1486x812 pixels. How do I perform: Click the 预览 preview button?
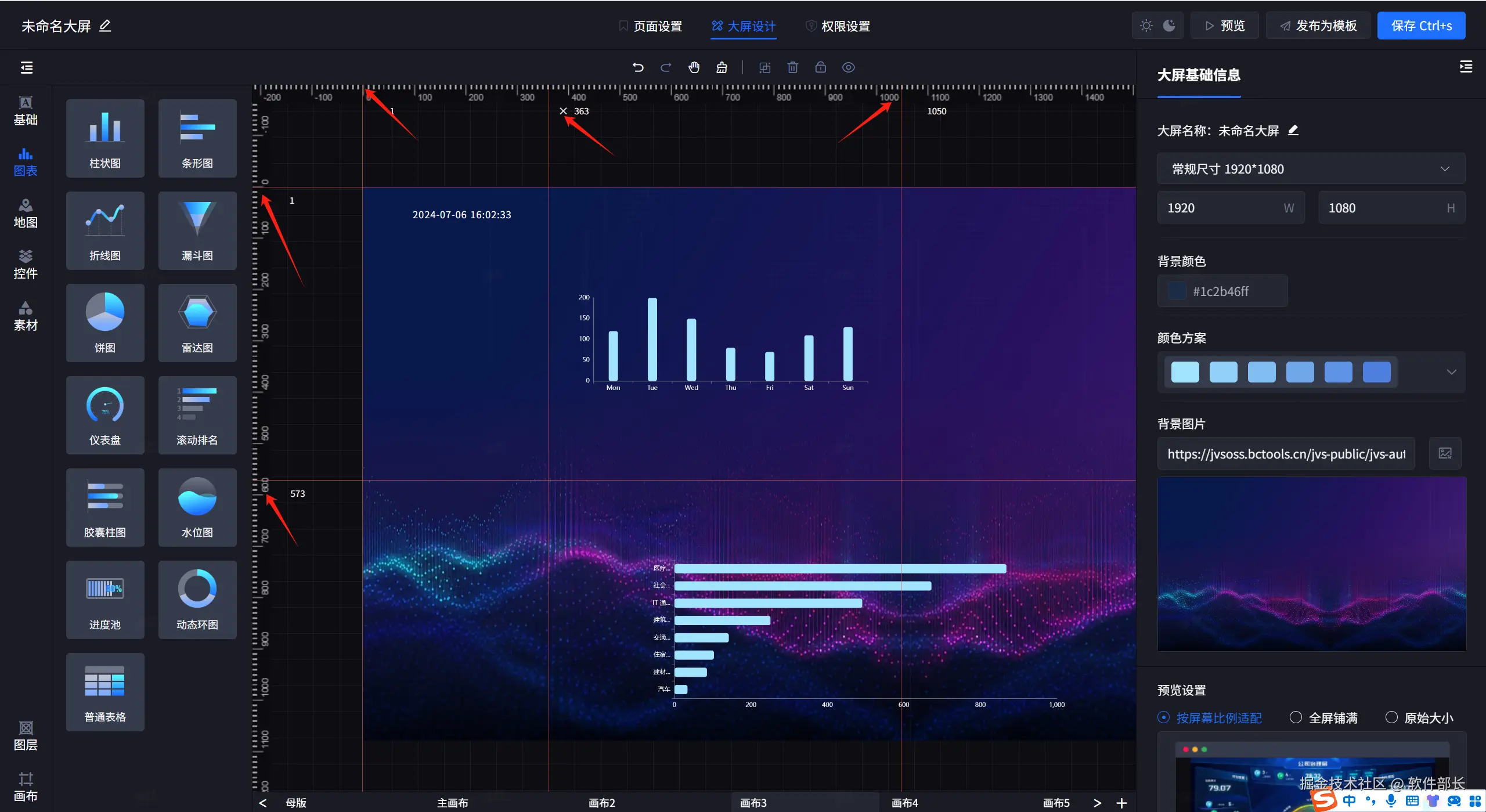(1224, 26)
